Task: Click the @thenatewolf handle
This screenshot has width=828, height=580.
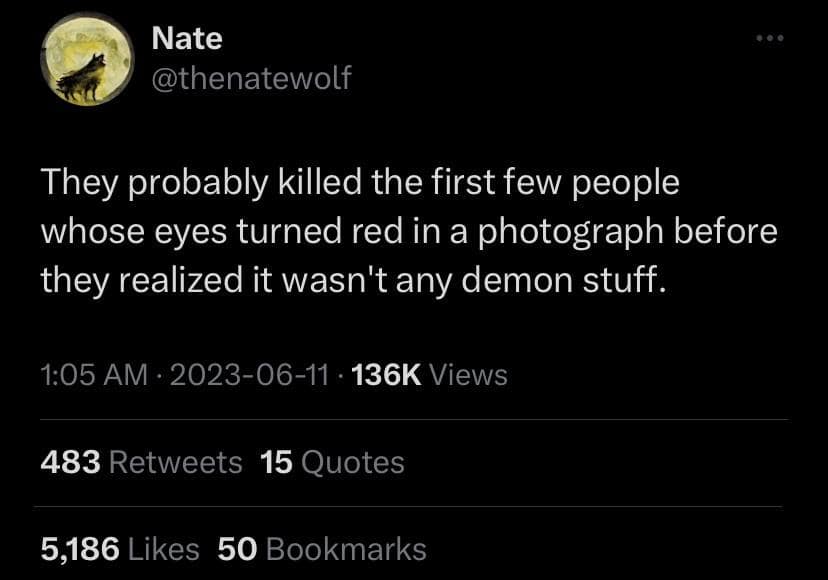Action: click(x=251, y=78)
